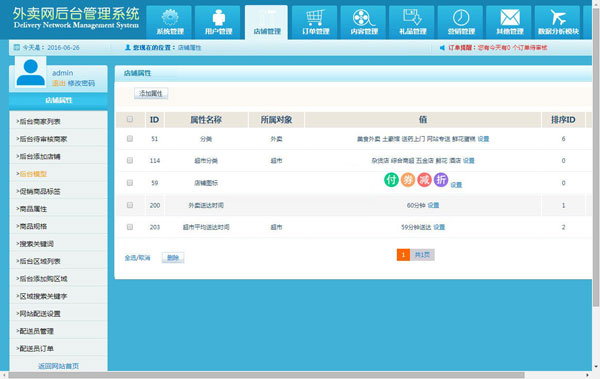Viewport: 600px width, 379px height.
Task: Click the 全选/取消 link
Action: 137,258
